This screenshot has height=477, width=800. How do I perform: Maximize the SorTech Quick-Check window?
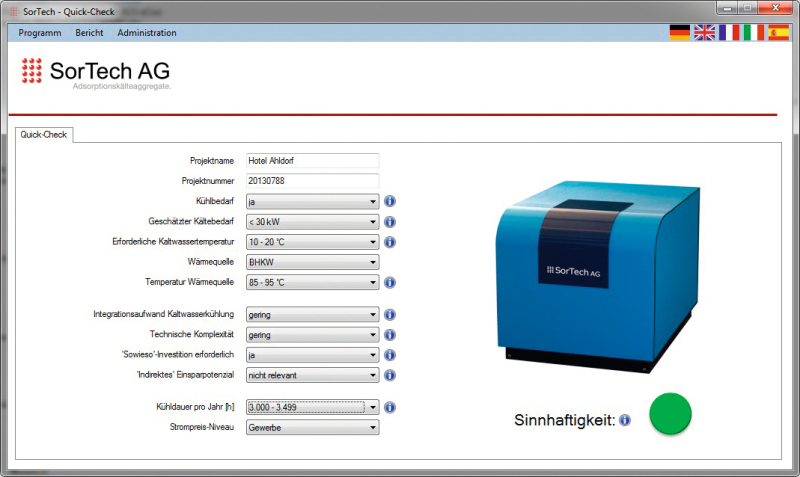click(x=747, y=8)
